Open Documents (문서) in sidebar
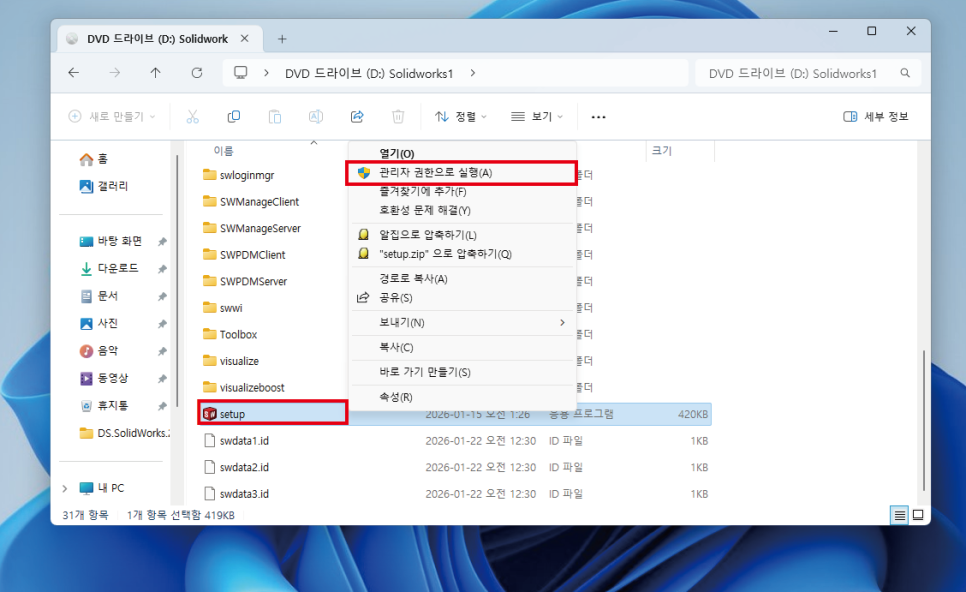Screen dimensions: 966x592 pyautogui.click(x=99, y=296)
